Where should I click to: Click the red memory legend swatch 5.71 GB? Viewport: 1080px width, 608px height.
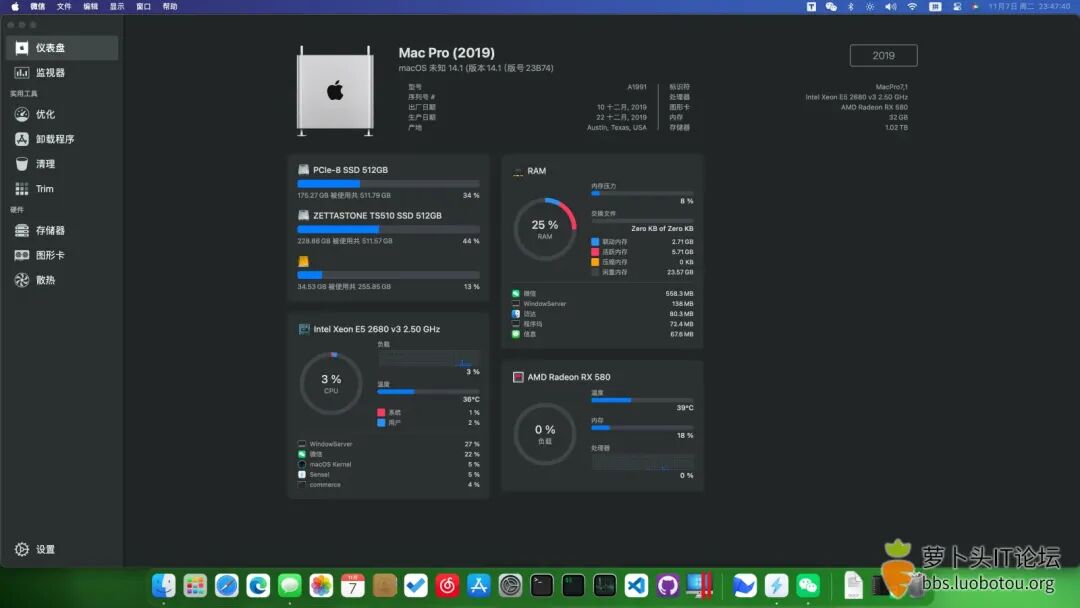click(595, 252)
